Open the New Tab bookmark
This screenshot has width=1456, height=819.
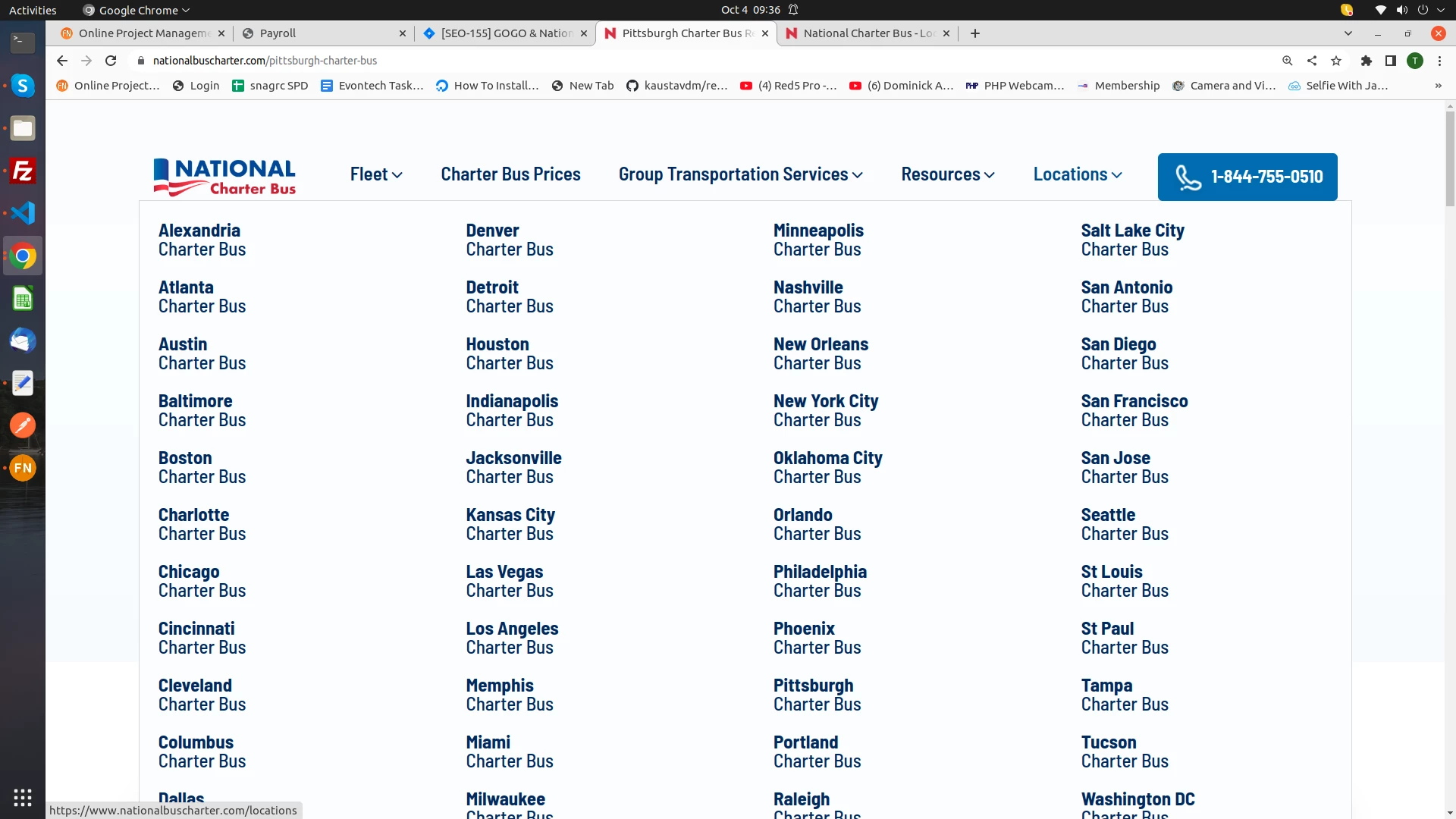pos(583,86)
